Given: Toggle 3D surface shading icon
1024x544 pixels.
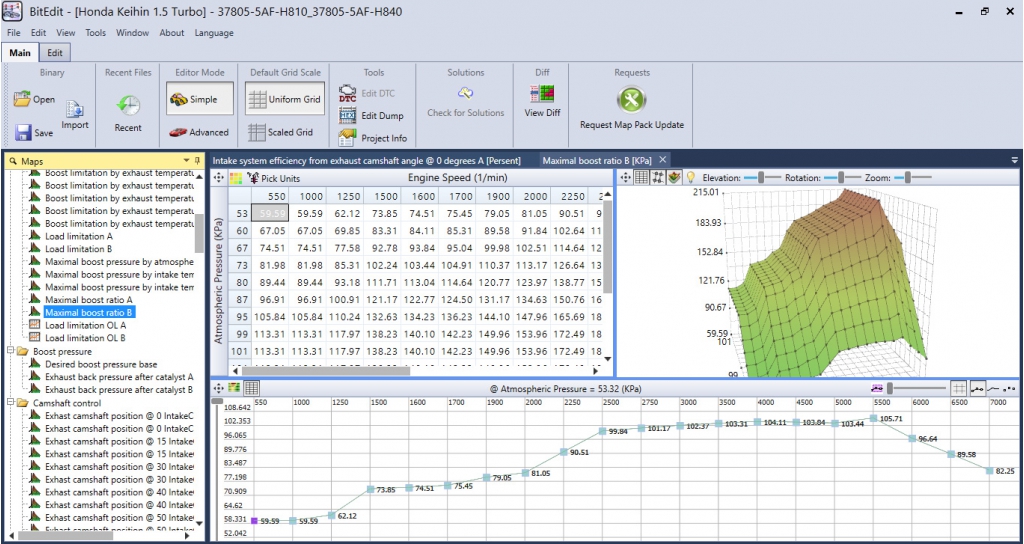Looking at the screenshot, I should point(674,177).
